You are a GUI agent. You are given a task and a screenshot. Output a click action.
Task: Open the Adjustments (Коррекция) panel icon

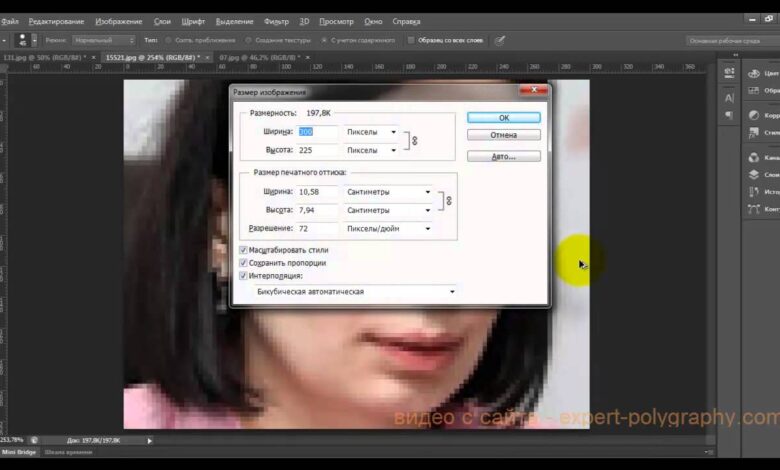pos(755,115)
